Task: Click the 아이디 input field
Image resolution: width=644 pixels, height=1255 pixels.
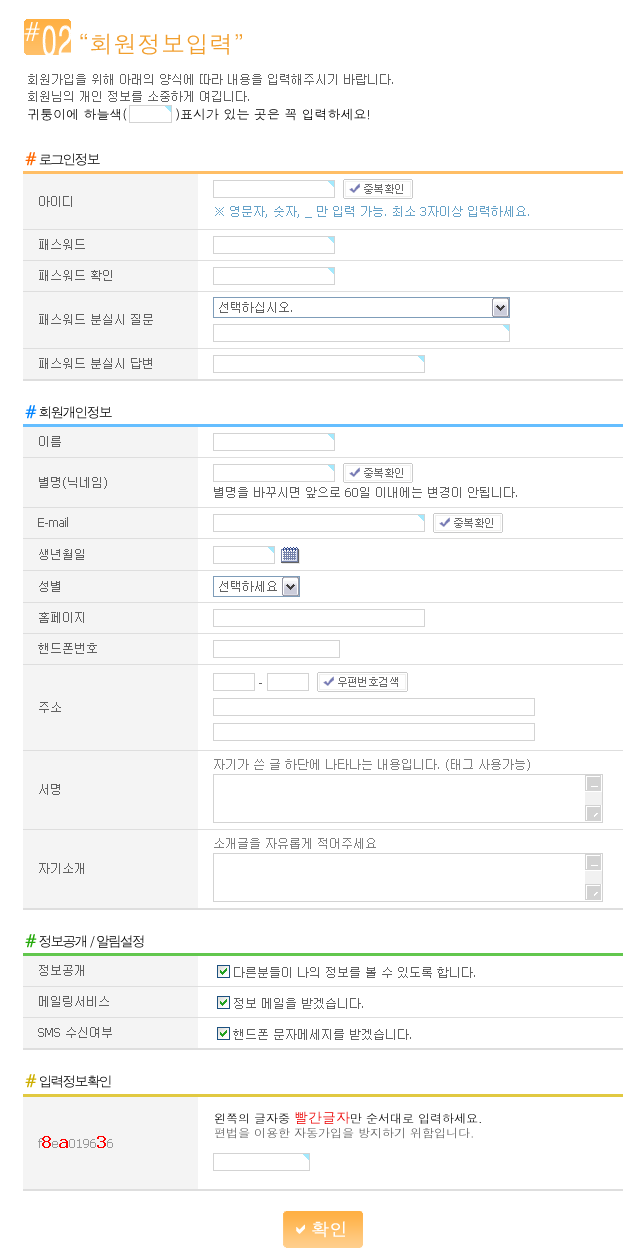Action: [273, 189]
